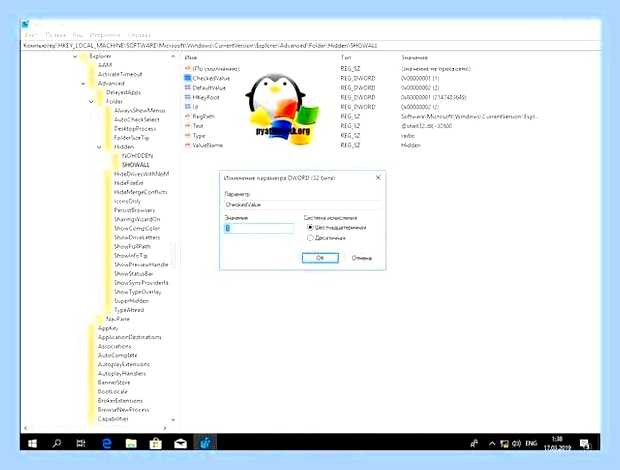Click the network icon in the system tray

[x=504, y=444]
